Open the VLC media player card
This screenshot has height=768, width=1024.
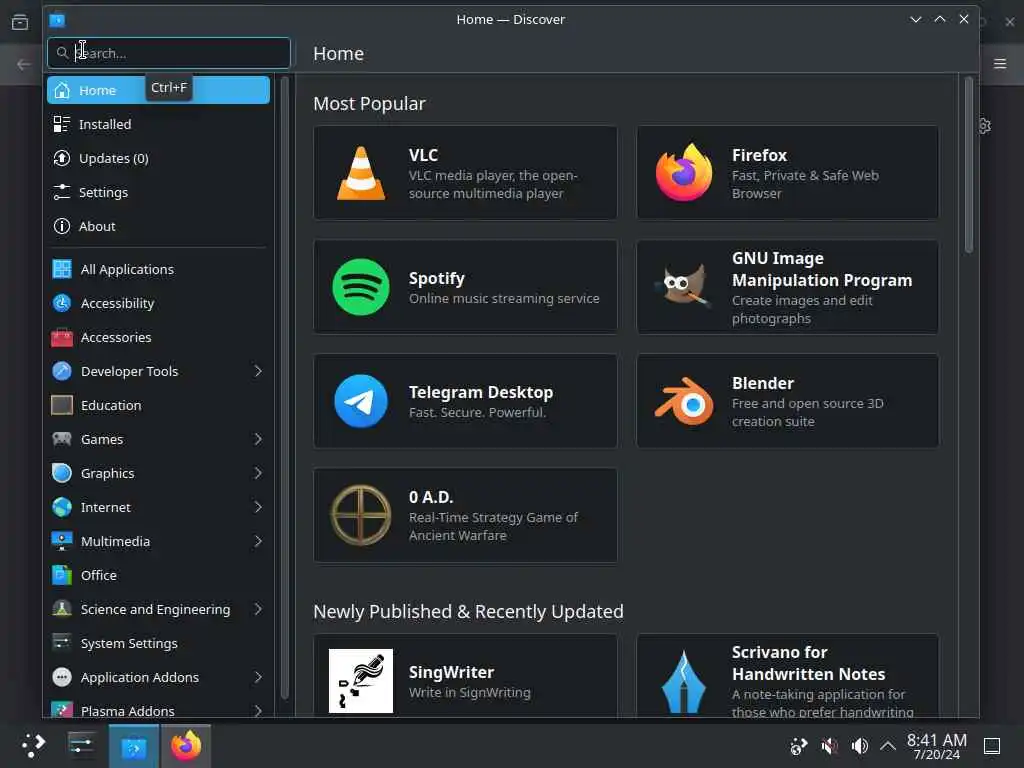point(465,173)
